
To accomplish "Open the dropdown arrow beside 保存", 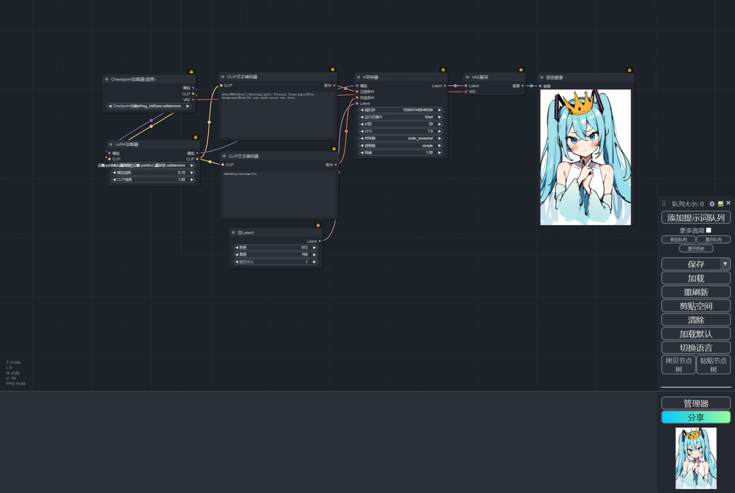I will pyautogui.click(x=725, y=264).
